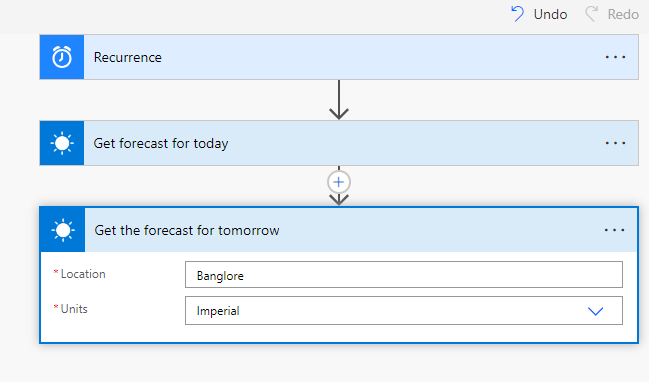The image size is (649, 382).
Task: Click the Undo arrow icon
Action: tap(517, 14)
